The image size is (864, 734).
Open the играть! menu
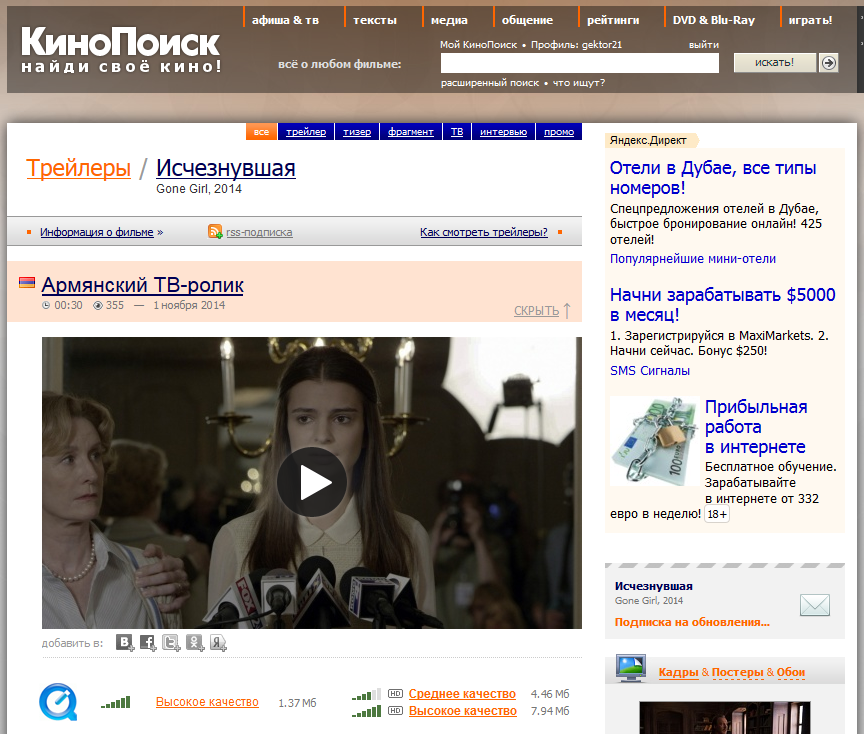click(x=810, y=20)
